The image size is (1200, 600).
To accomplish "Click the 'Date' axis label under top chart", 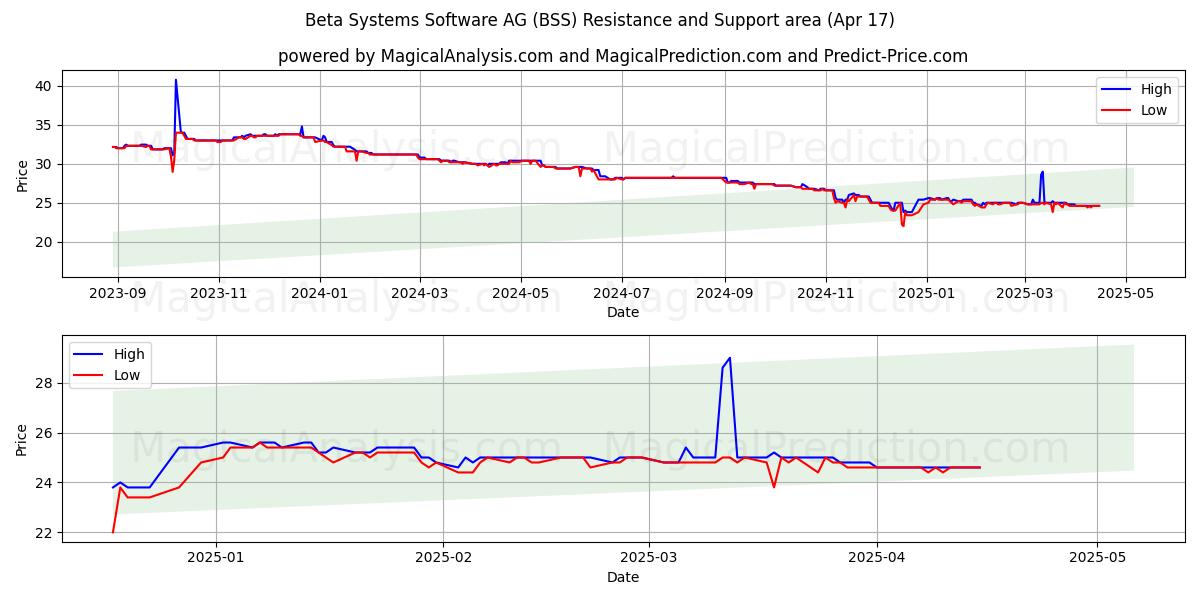I will point(623,312).
